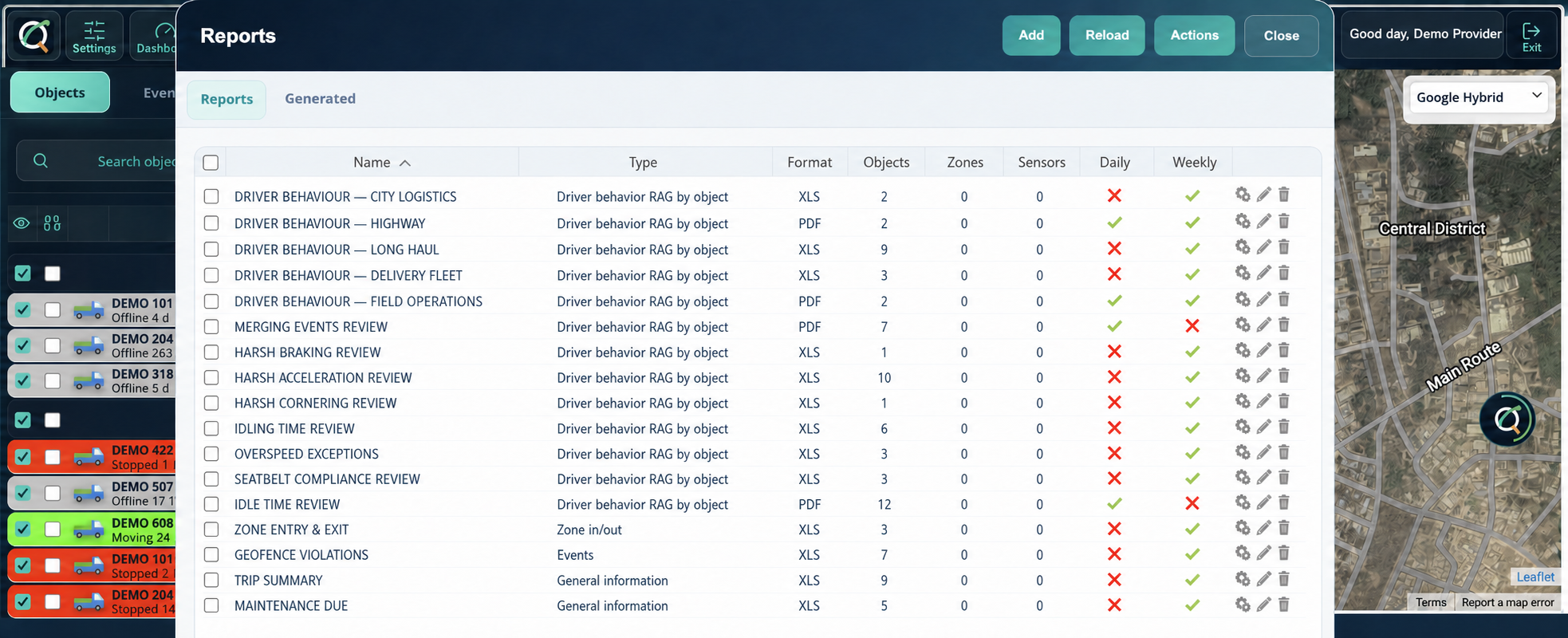Edit the DRIVER BEHAVIOUR — FIELD OPERATIONS report

click(1264, 299)
